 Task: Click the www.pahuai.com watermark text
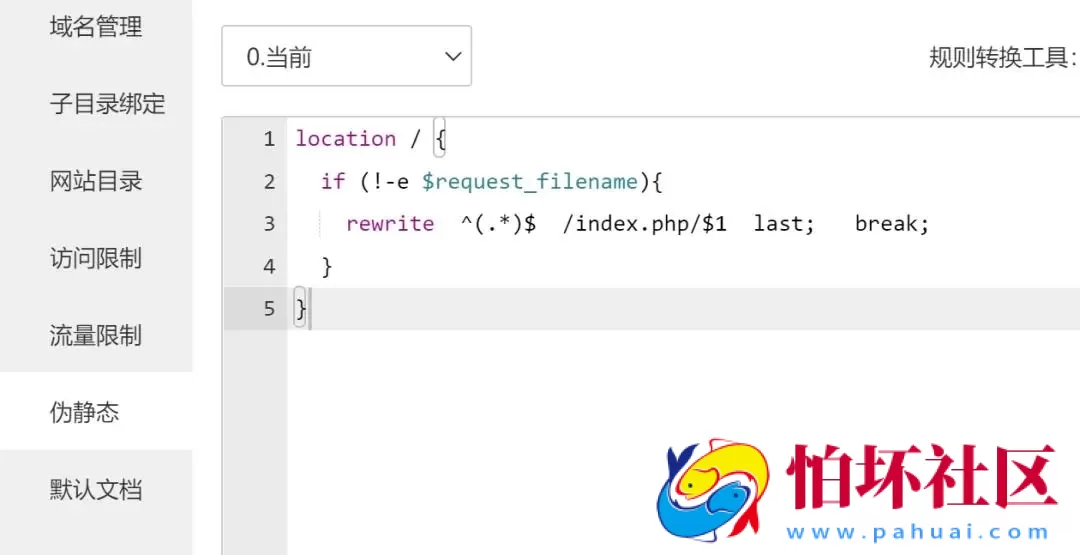coord(917,533)
